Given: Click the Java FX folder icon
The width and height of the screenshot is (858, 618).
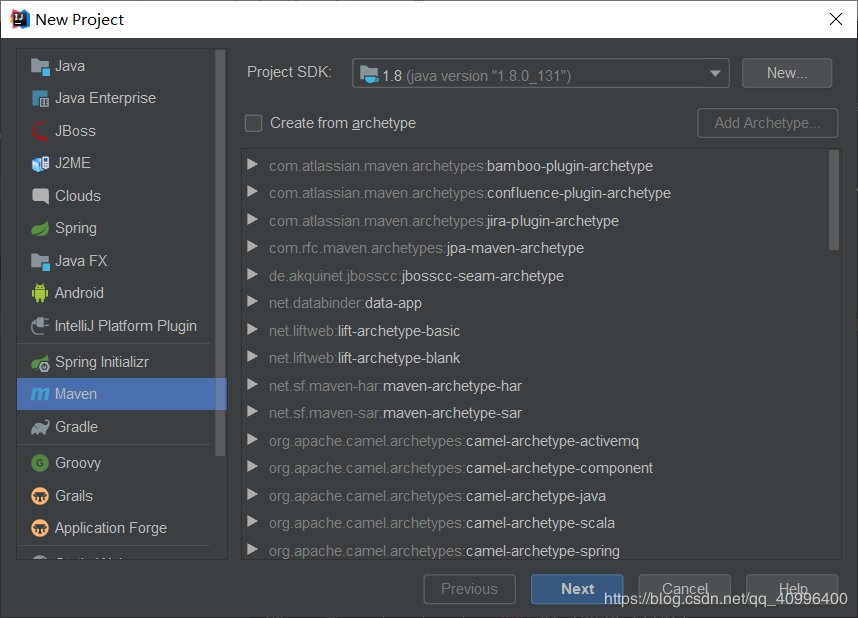Looking at the screenshot, I should [x=40, y=261].
